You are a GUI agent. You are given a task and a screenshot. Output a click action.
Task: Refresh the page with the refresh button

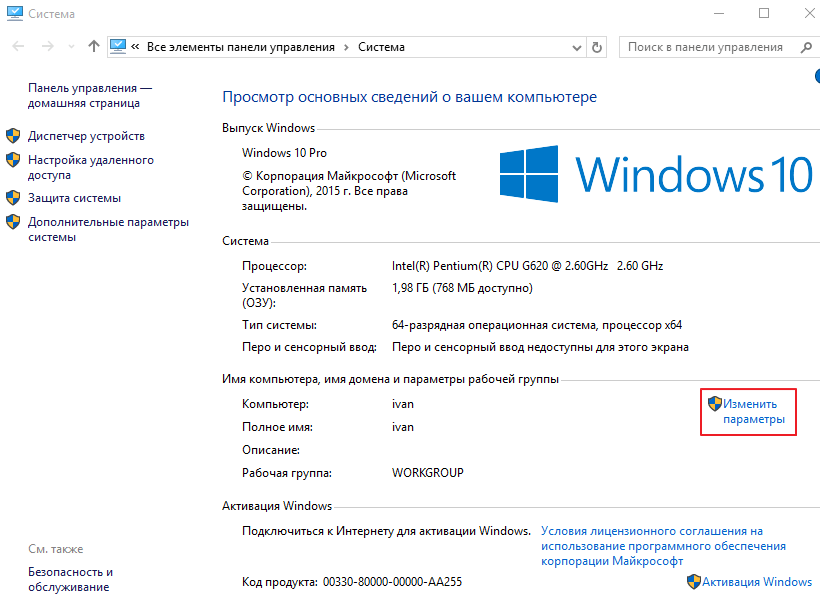click(x=597, y=47)
